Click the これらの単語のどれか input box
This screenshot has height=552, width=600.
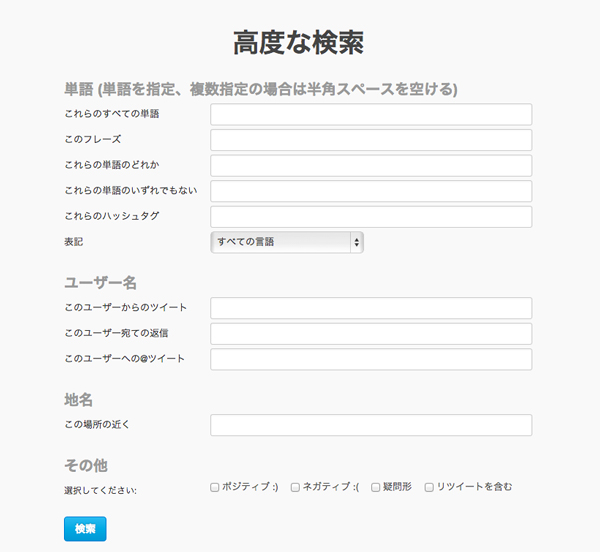click(370, 165)
